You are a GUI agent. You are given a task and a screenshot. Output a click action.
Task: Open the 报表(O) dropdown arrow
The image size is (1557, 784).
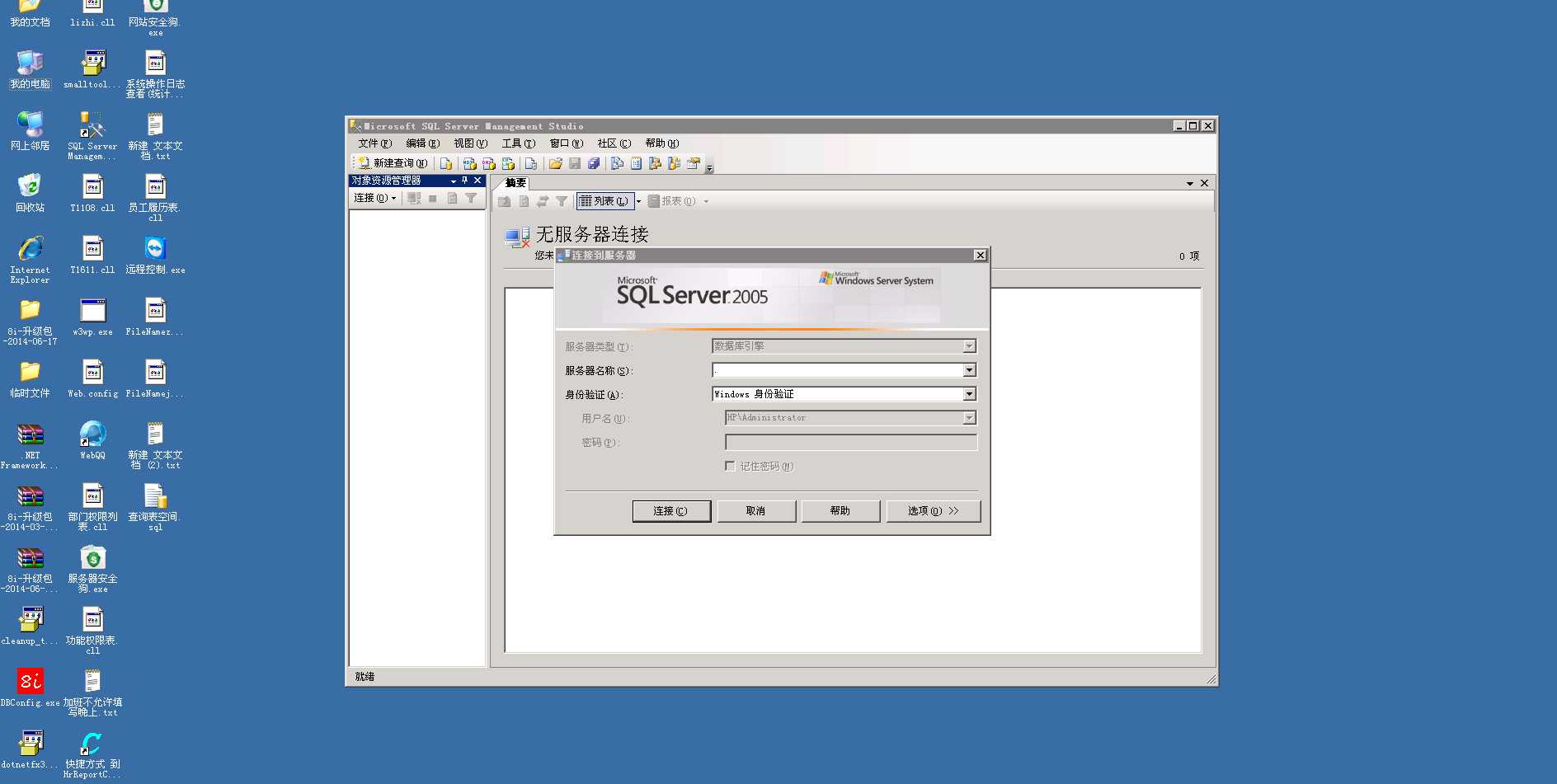coord(706,201)
